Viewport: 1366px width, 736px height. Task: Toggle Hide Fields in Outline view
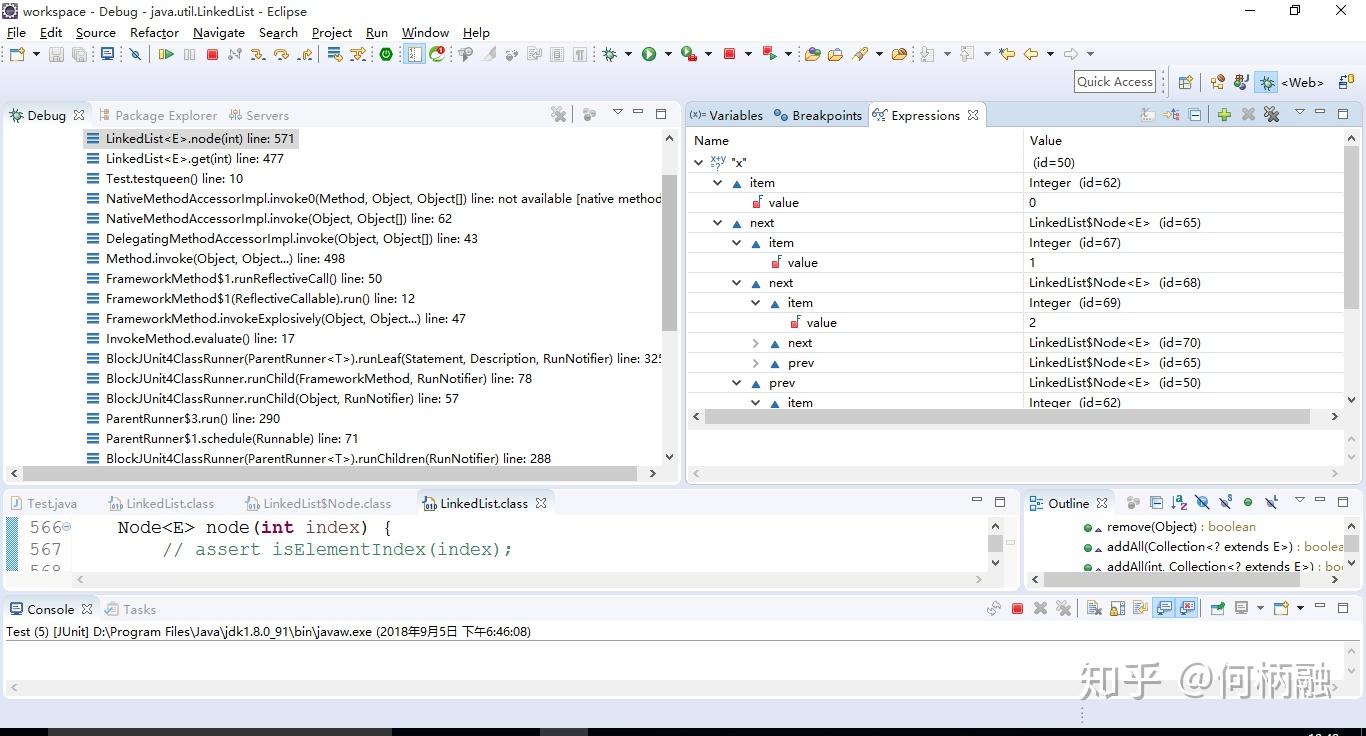(x=1202, y=503)
